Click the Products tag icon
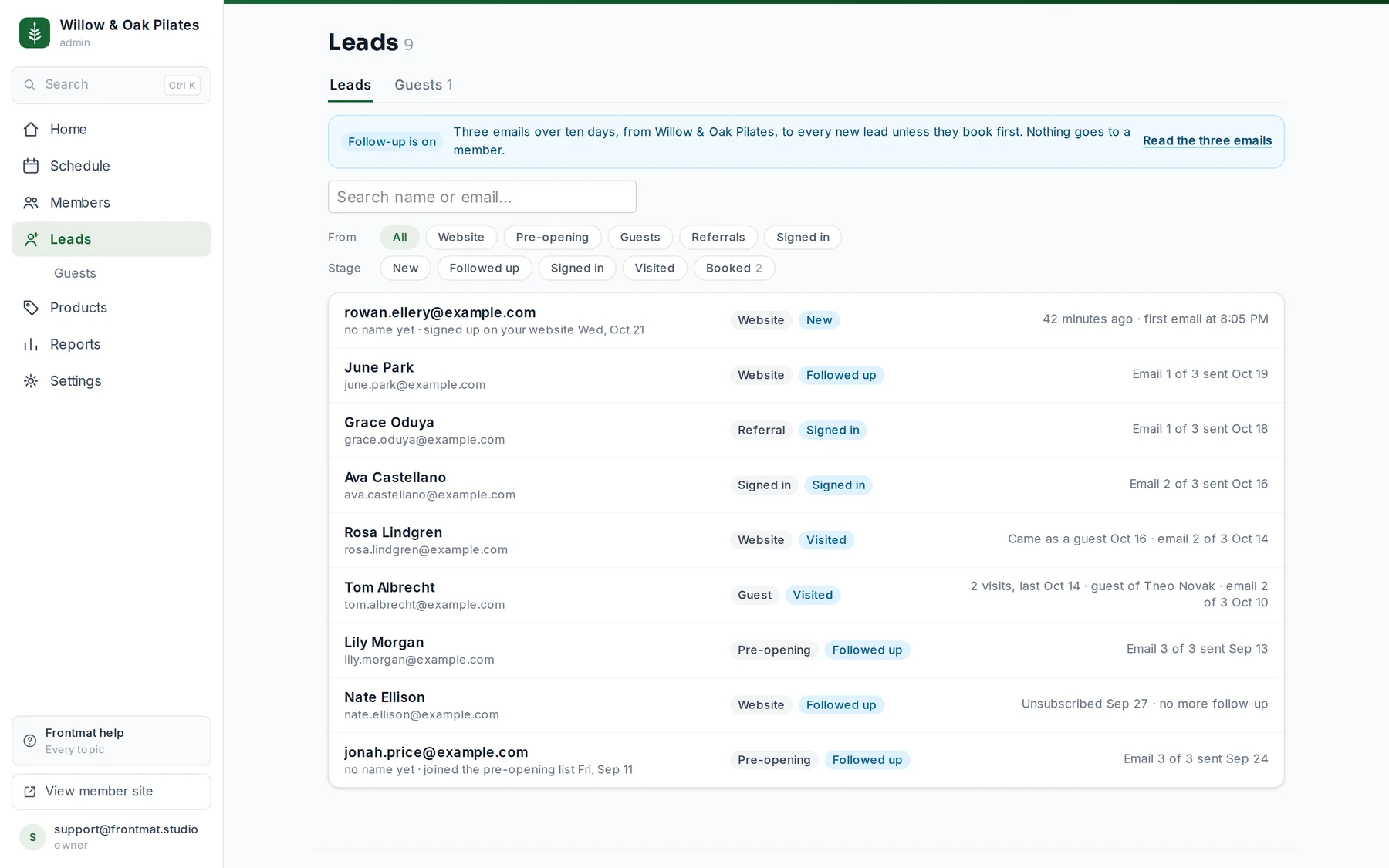The image size is (1389, 868). click(31, 308)
